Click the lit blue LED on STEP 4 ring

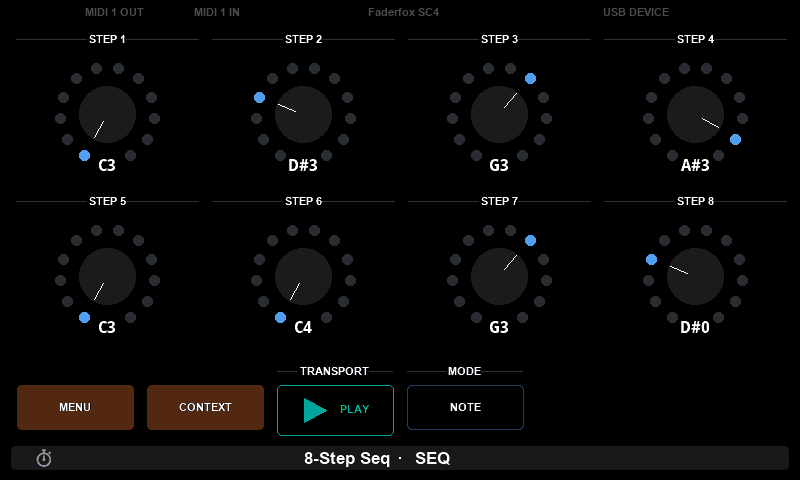pyautogui.click(x=735, y=139)
